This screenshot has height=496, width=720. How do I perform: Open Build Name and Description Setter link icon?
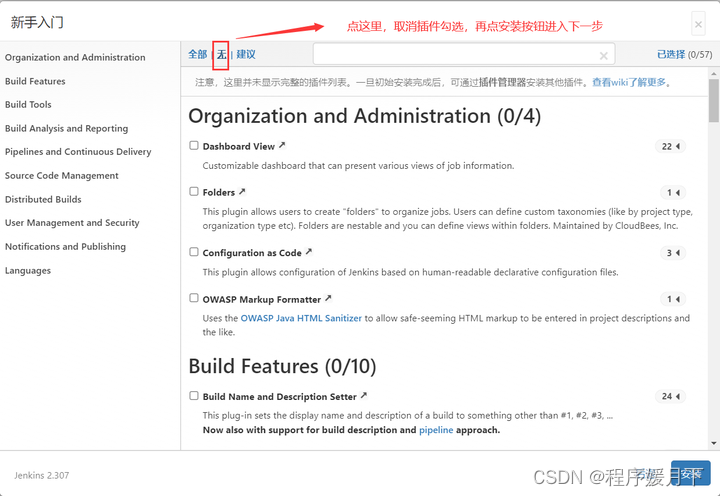(364, 395)
